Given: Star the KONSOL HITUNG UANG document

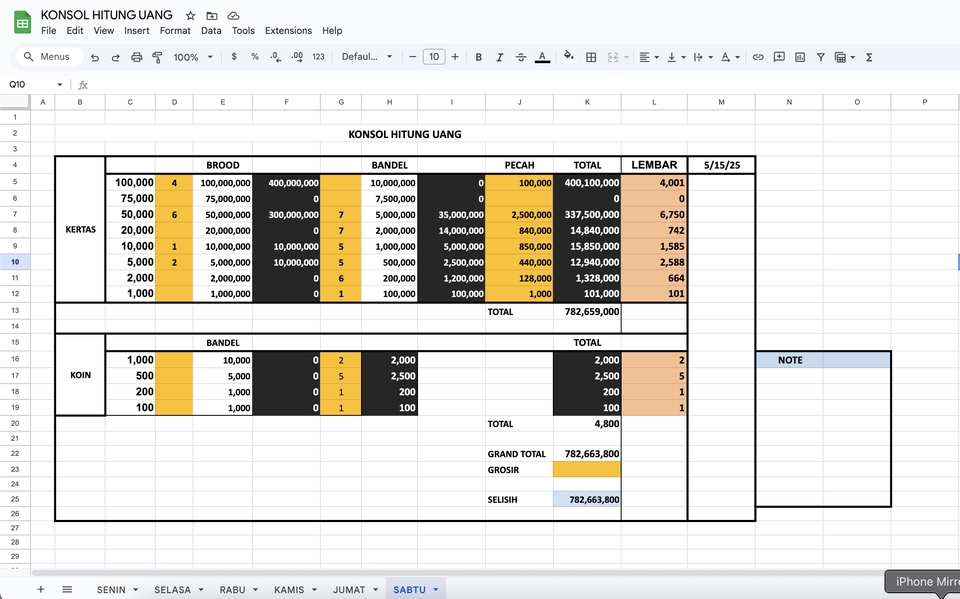Looking at the screenshot, I should click(190, 15).
